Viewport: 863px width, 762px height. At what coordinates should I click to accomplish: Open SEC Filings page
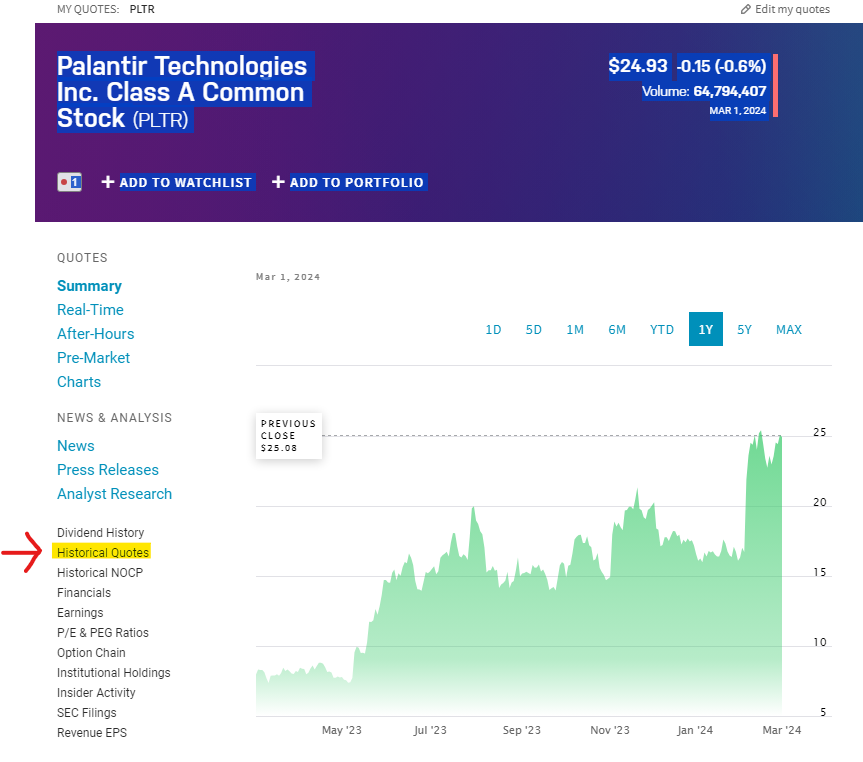(87, 712)
